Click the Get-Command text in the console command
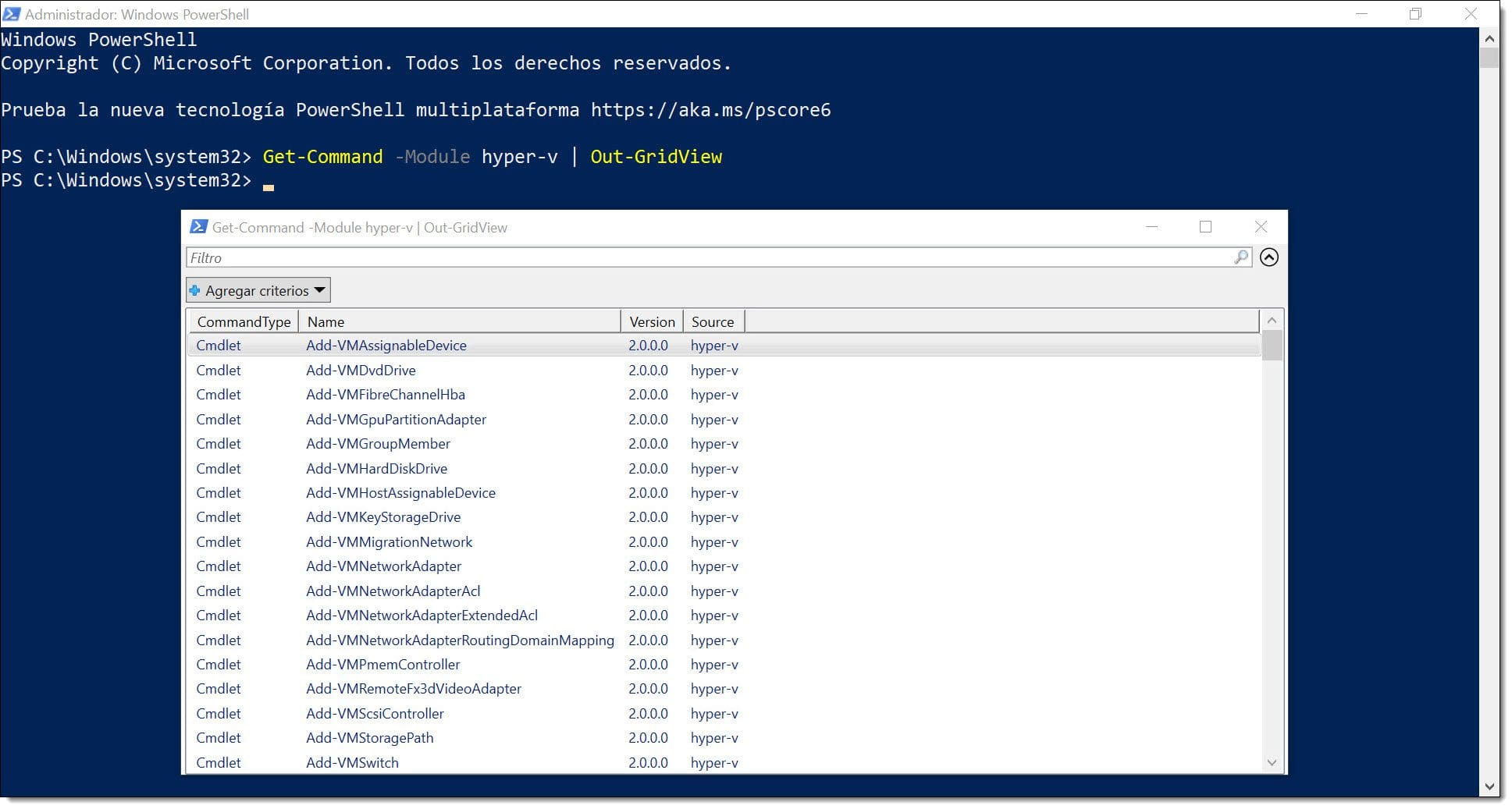The height and width of the screenshot is (809, 1512). pyautogui.click(x=322, y=157)
